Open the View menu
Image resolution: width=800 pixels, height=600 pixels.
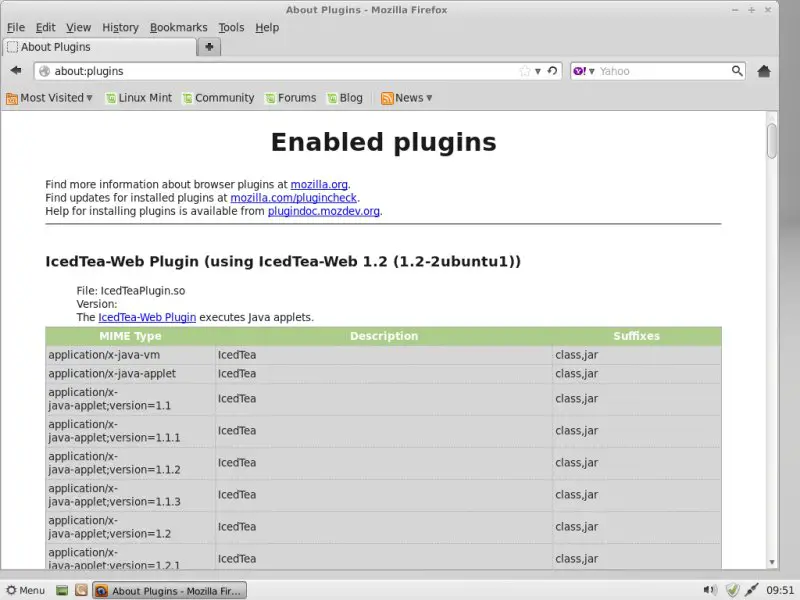pyautogui.click(x=79, y=28)
